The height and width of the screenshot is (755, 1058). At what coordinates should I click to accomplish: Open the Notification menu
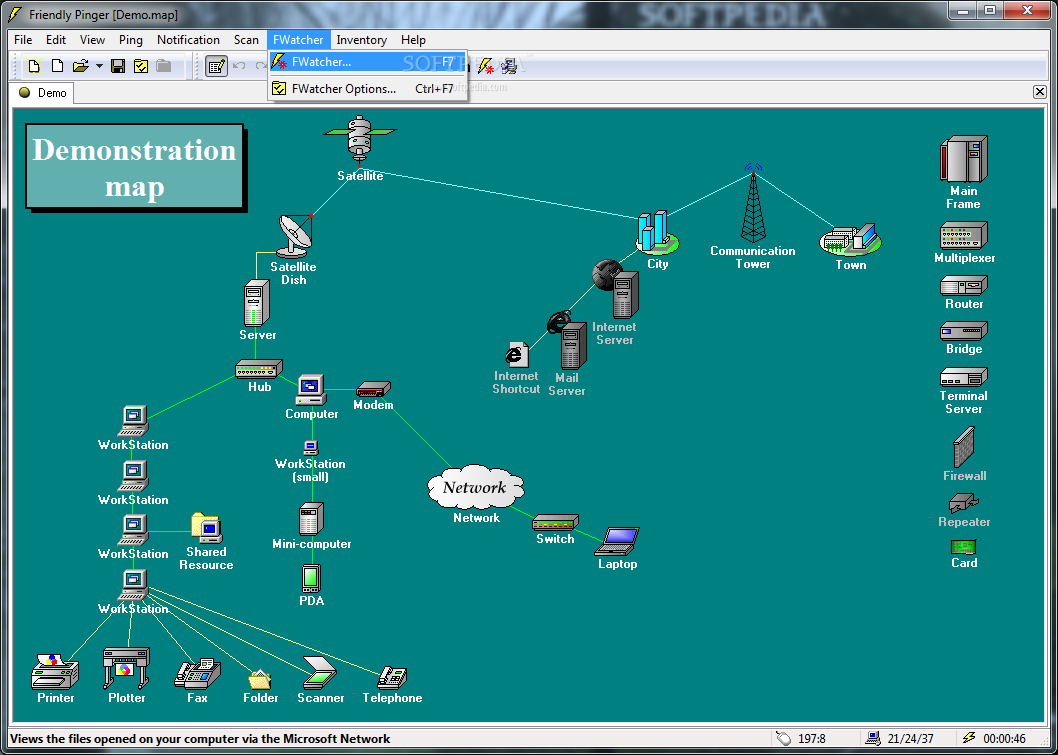[x=188, y=40]
